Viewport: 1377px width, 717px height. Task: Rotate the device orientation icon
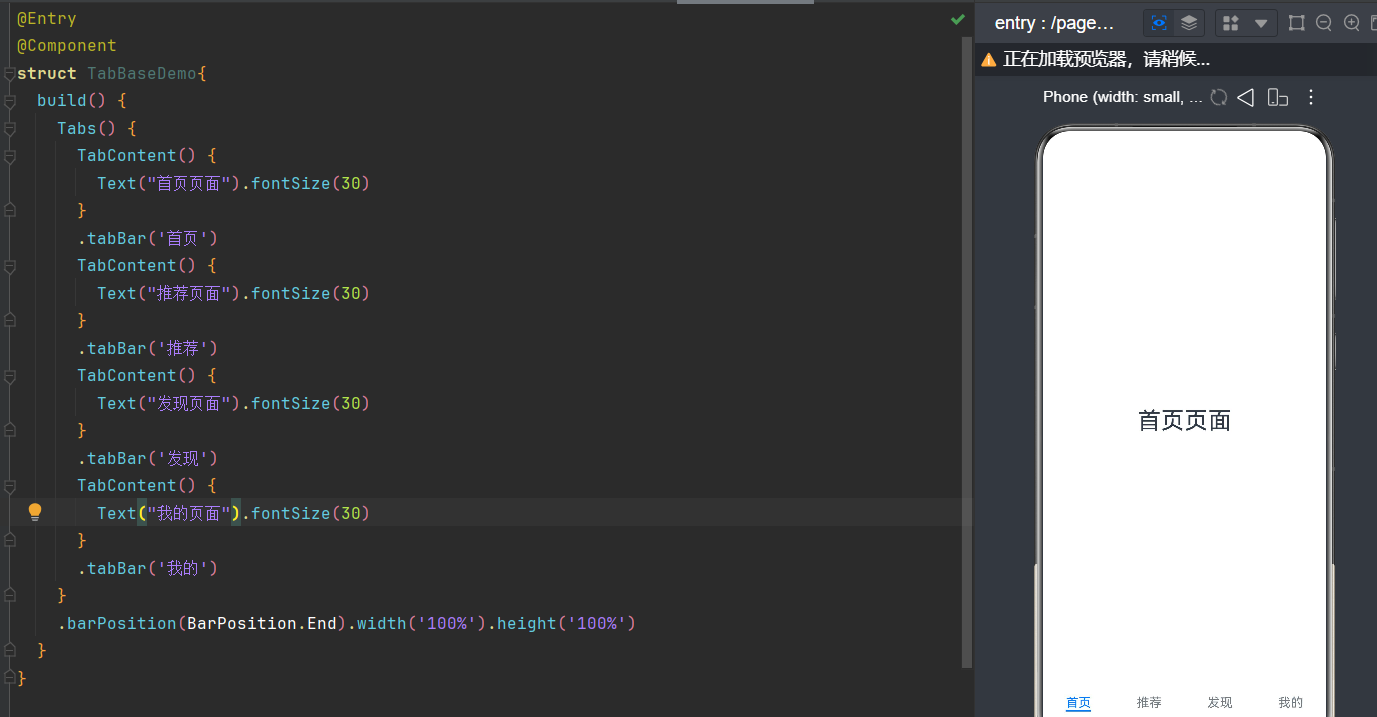click(1277, 97)
